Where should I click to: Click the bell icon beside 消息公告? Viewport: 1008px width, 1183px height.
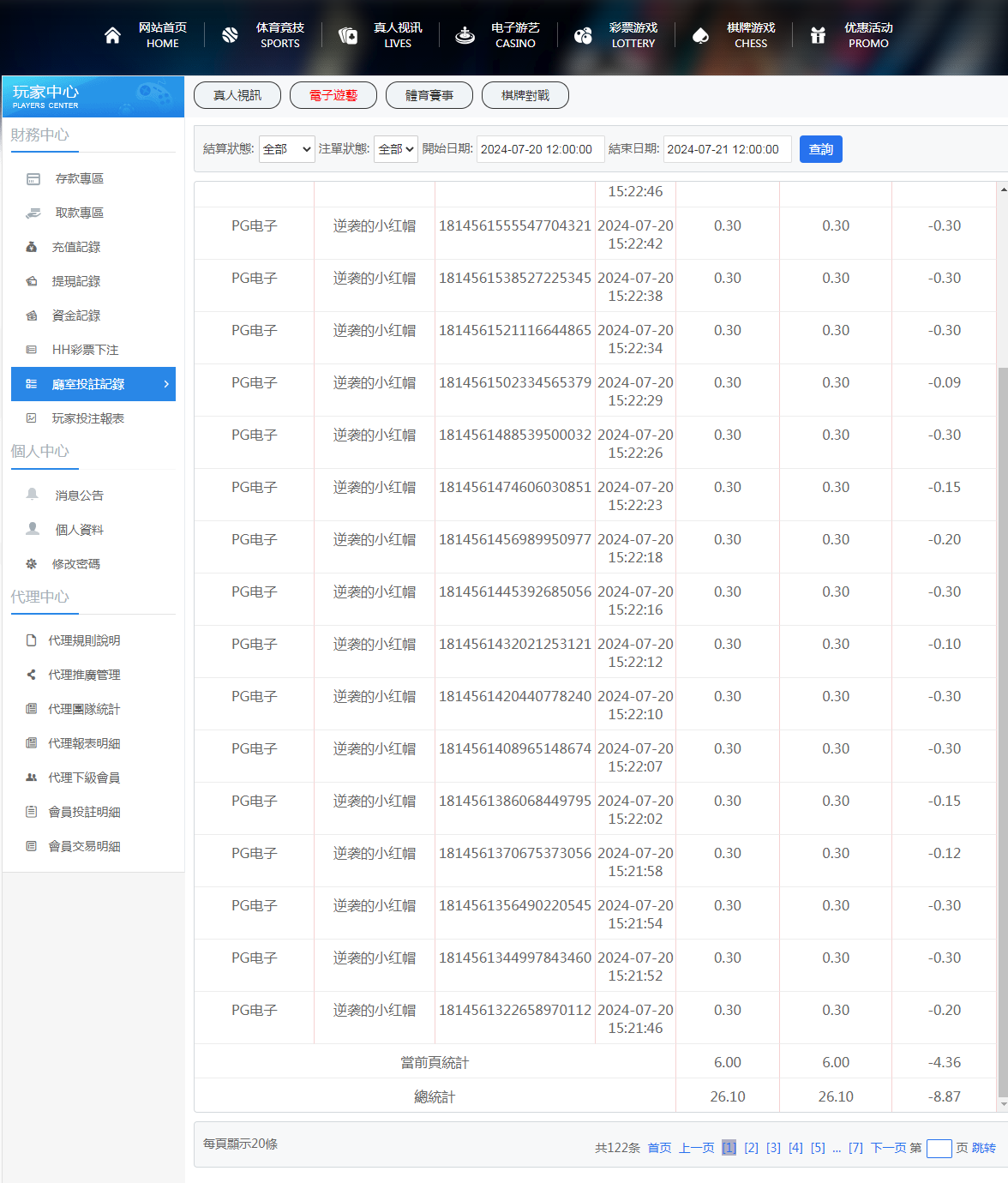(33, 495)
